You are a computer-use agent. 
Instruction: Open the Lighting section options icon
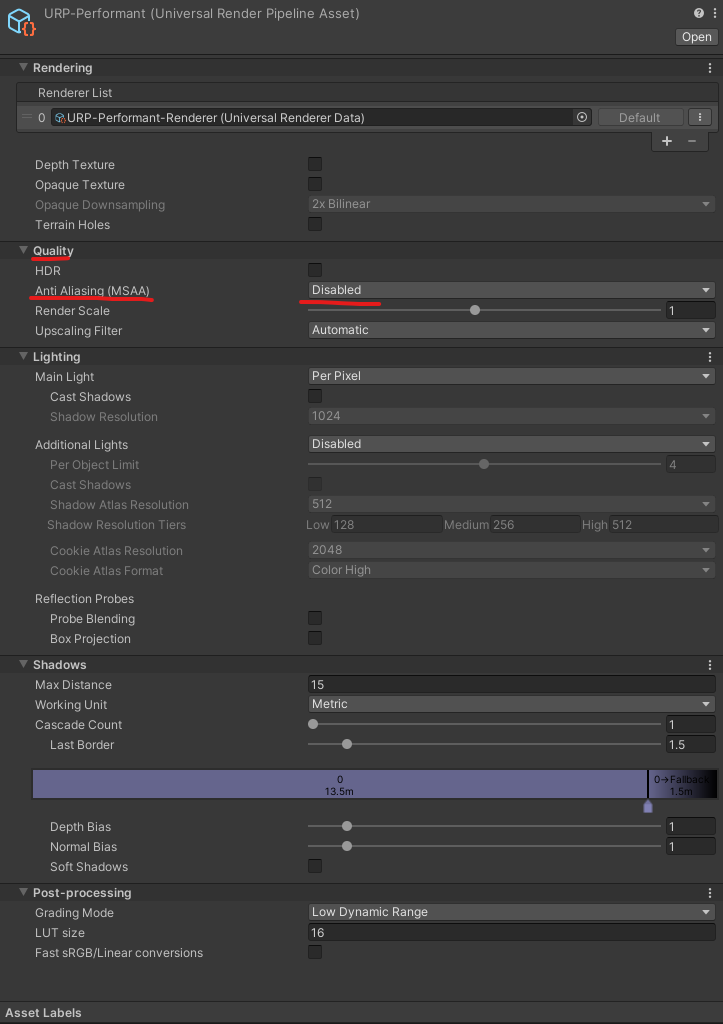click(710, 356)
